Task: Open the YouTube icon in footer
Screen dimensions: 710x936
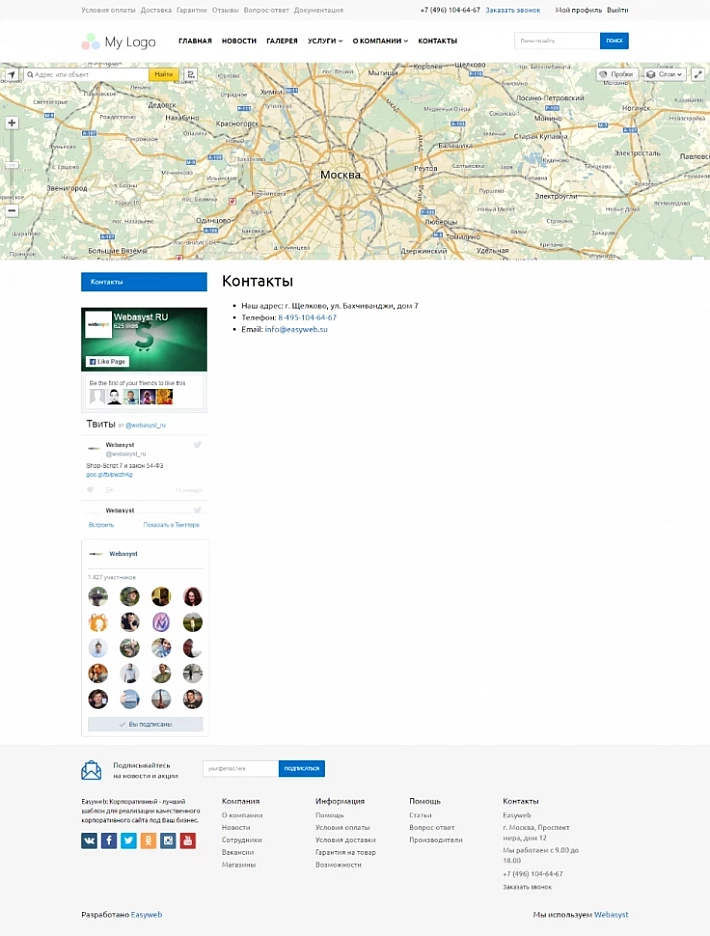Action: tap(188, 841)
